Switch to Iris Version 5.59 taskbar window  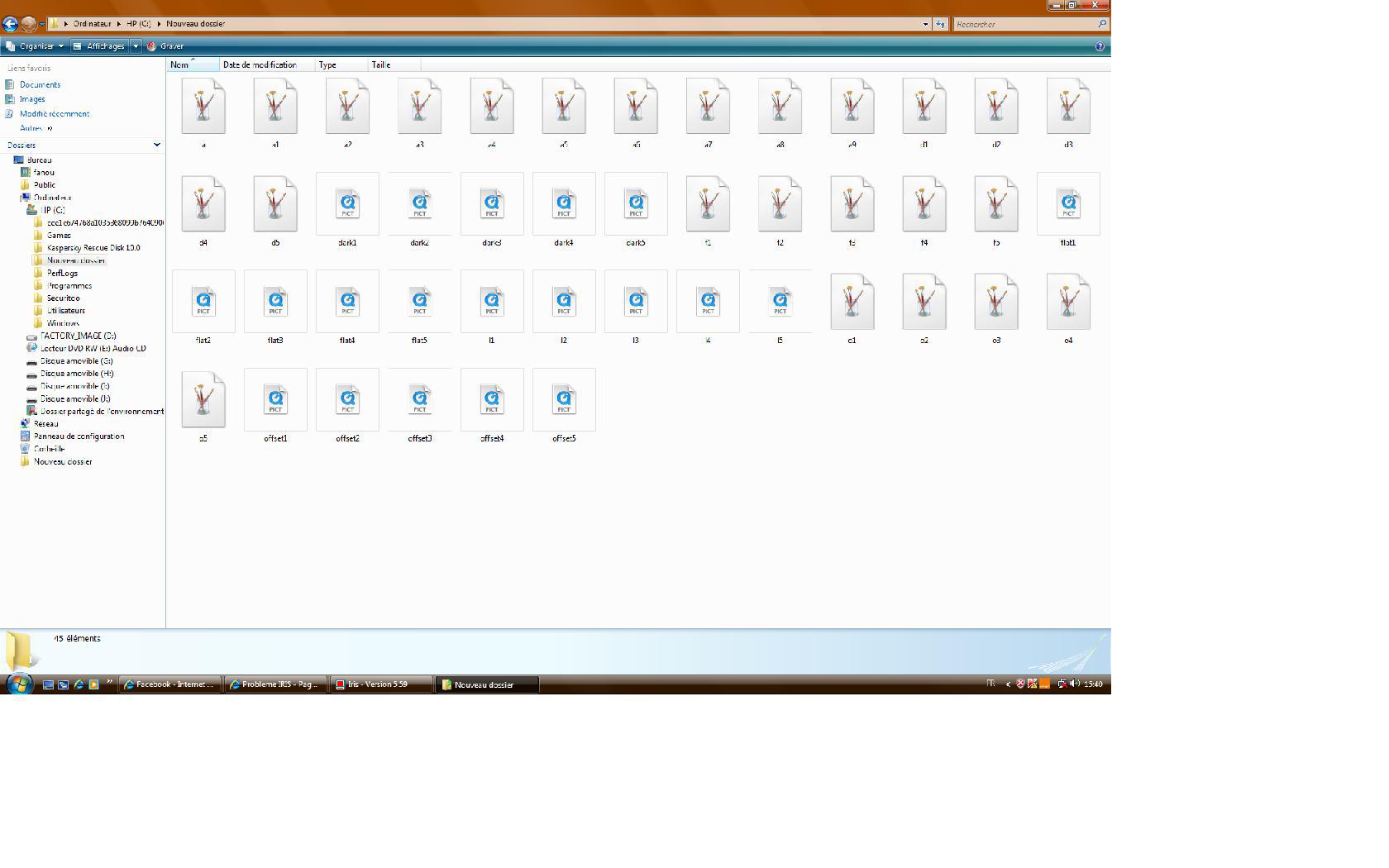(x=381, y=684)
